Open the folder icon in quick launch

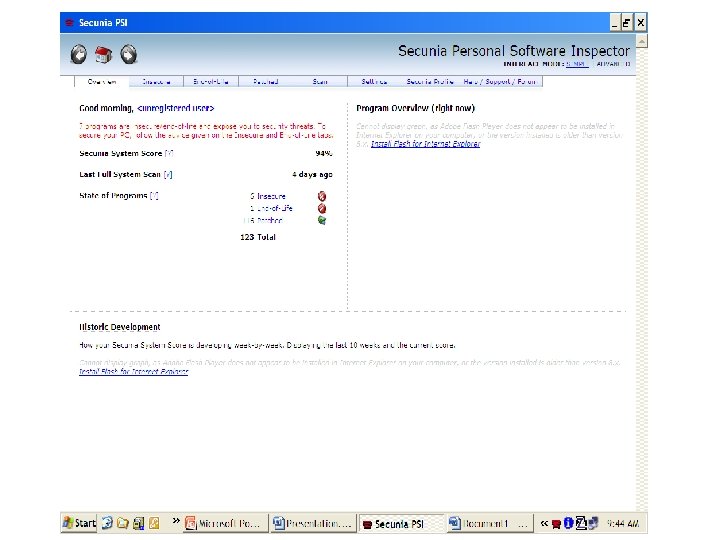pyautogui.click(x=123, y=523)
